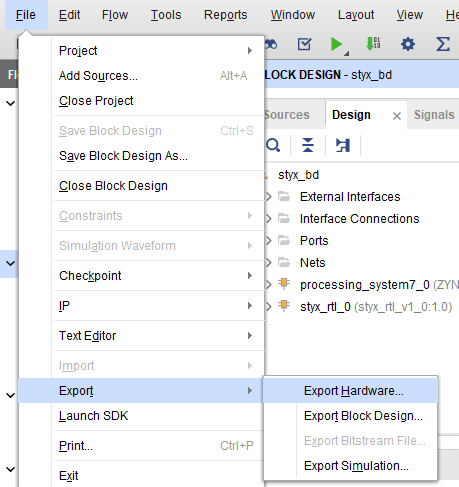
Task: Close the Design tab with X
Action: 397,116
